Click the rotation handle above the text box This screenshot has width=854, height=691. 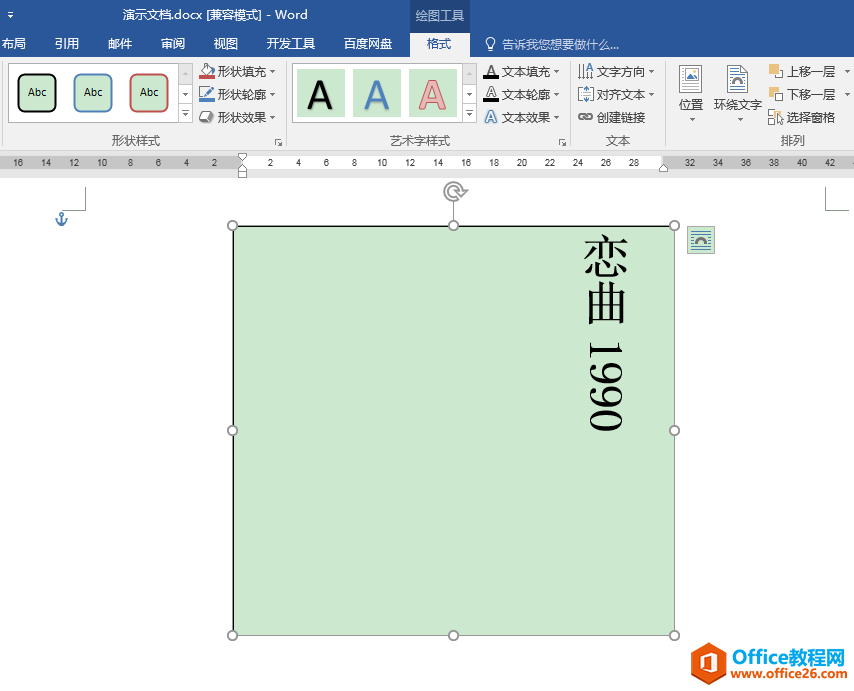click(x=455, y=192)
